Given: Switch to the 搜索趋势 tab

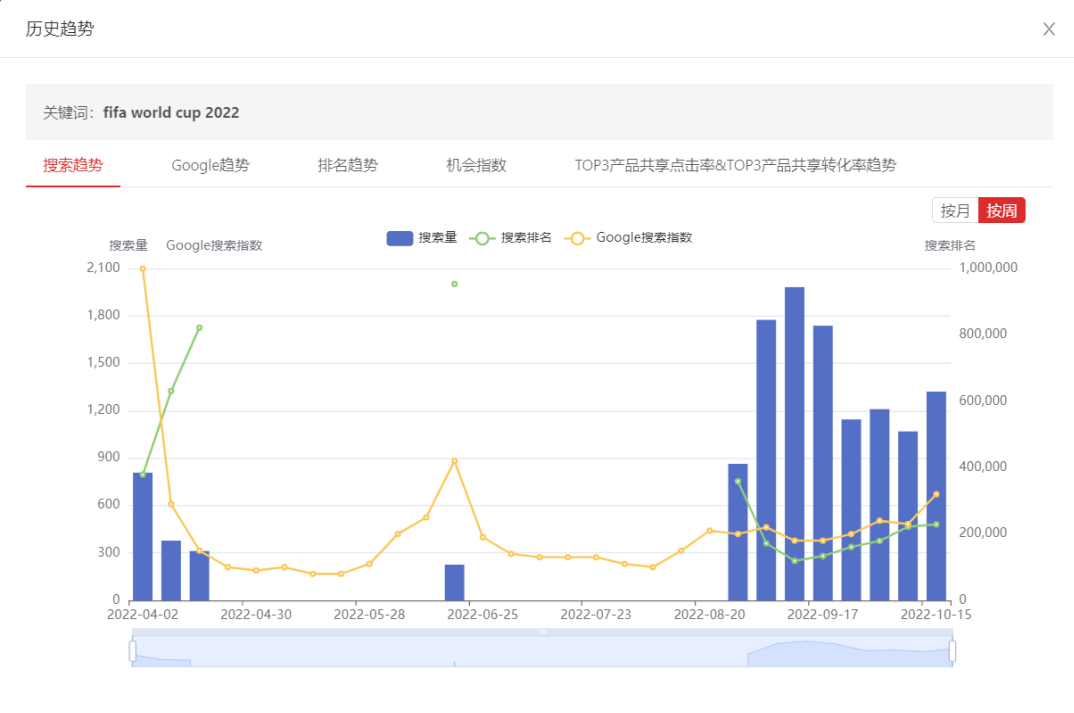Looking at the screenshot, I should click(x=73, y=165).
